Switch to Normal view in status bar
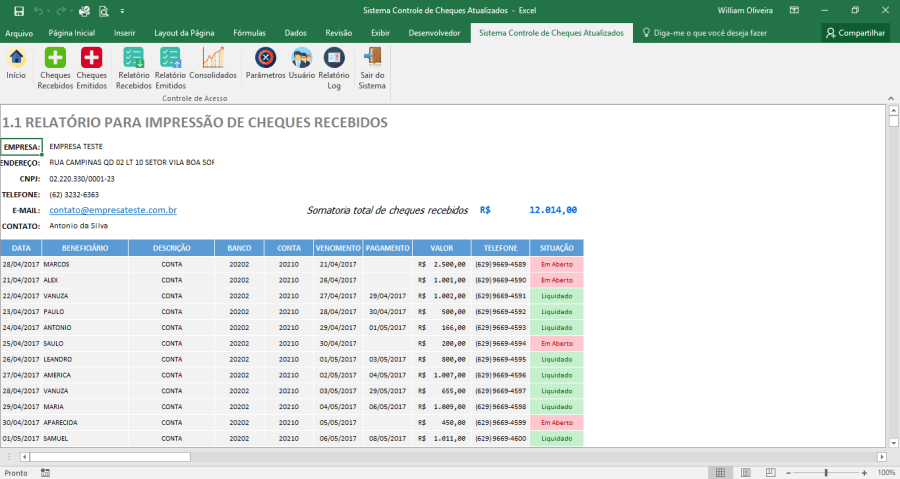Image resolution: width=900 pixels, height=479 pixels. (720, 473)
